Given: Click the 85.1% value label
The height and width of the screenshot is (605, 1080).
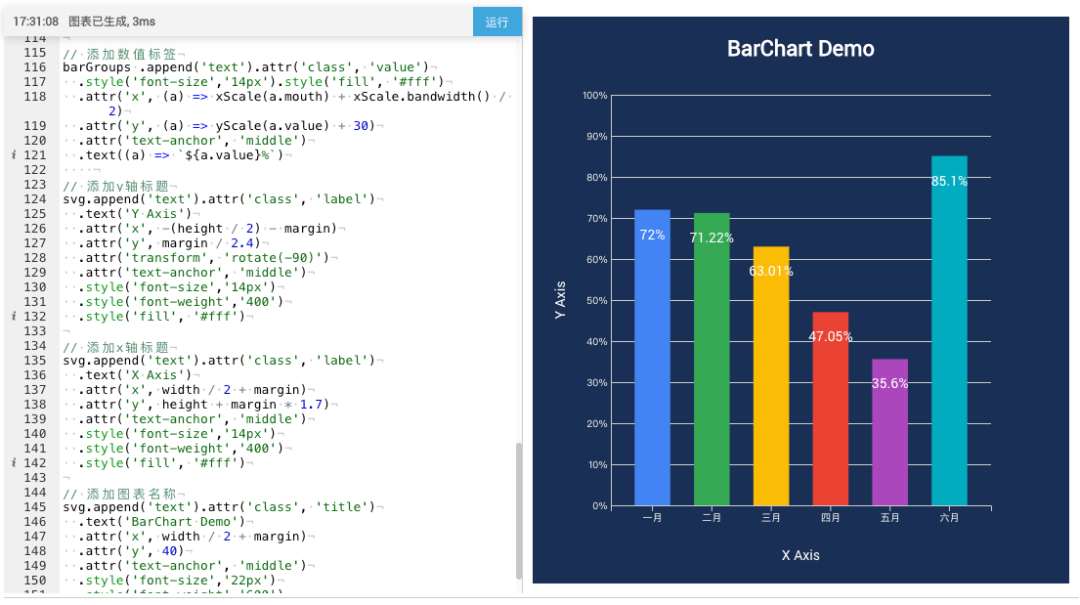Looking at the screenshot, I should [x=948, y=182].
